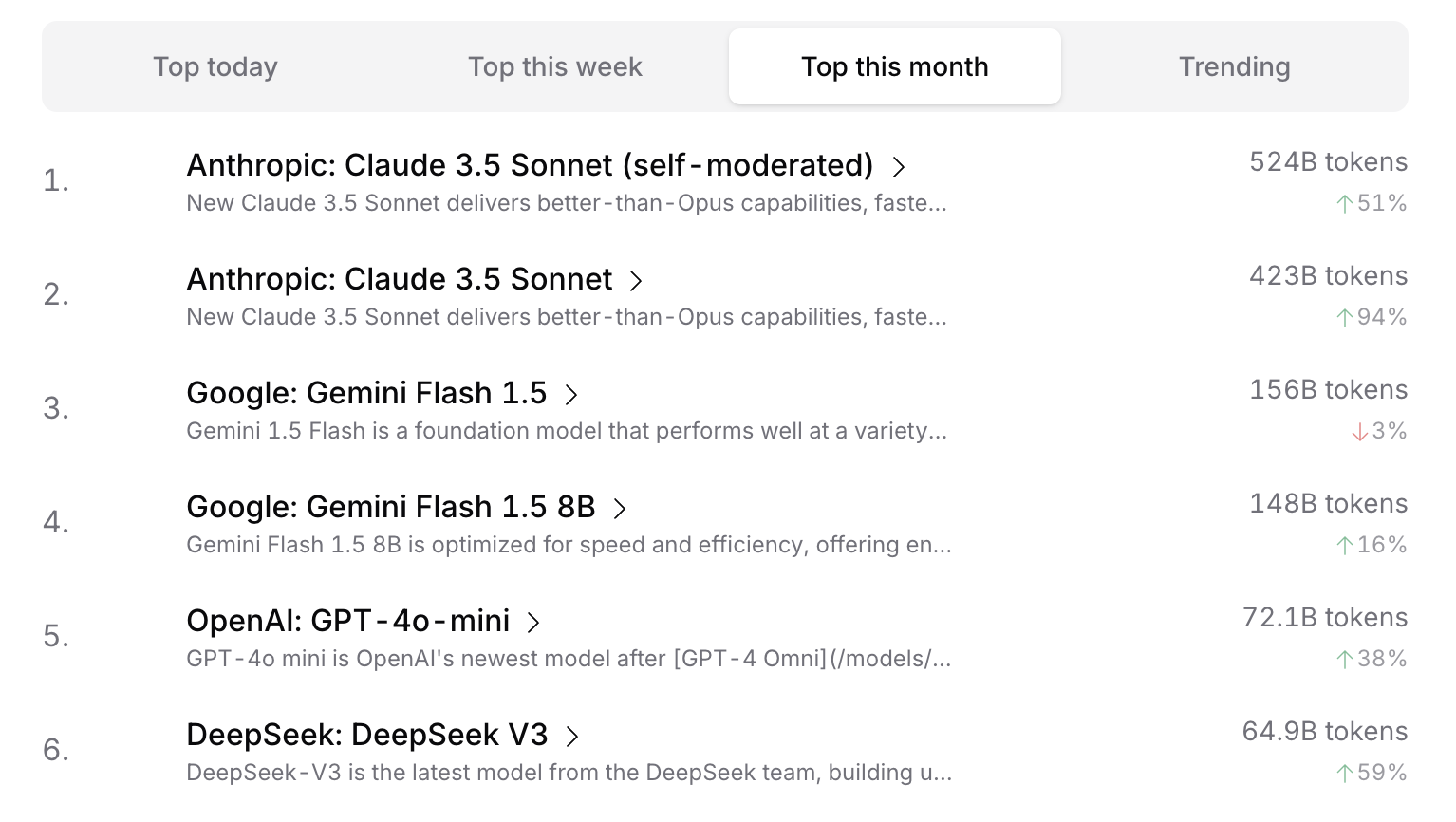Click the 423B tokens usage figure
Image resolution: width=1456 pixels, height=822 pixels.
click(x=1328, y=276)
